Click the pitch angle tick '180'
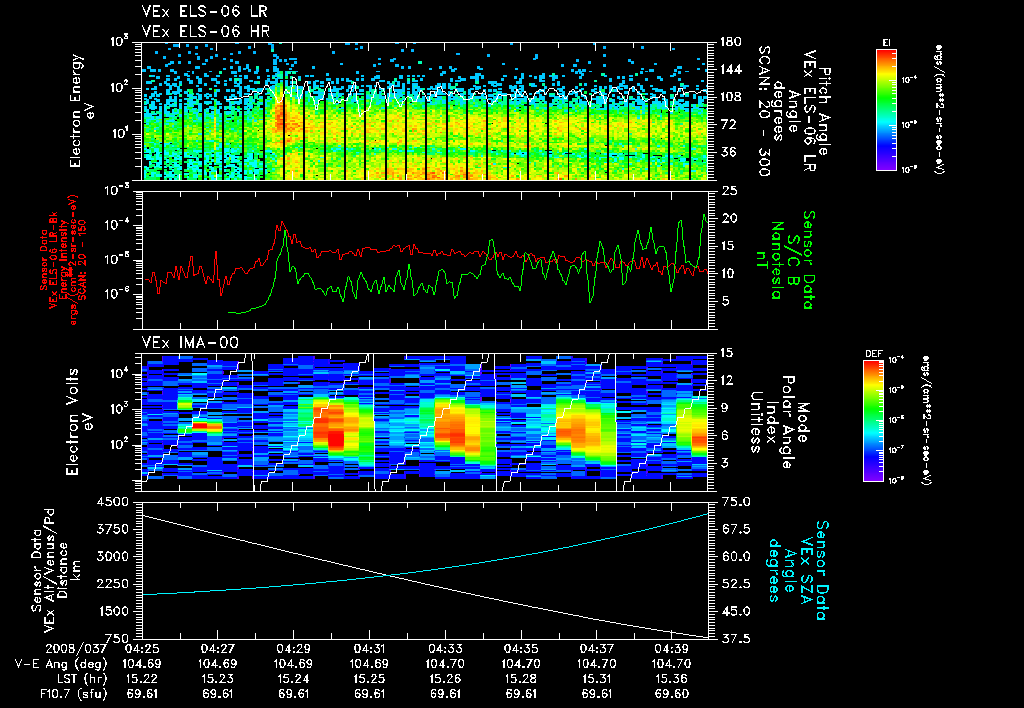The width and height of the screenshot is (1024, 708). (x=730, y=42)
